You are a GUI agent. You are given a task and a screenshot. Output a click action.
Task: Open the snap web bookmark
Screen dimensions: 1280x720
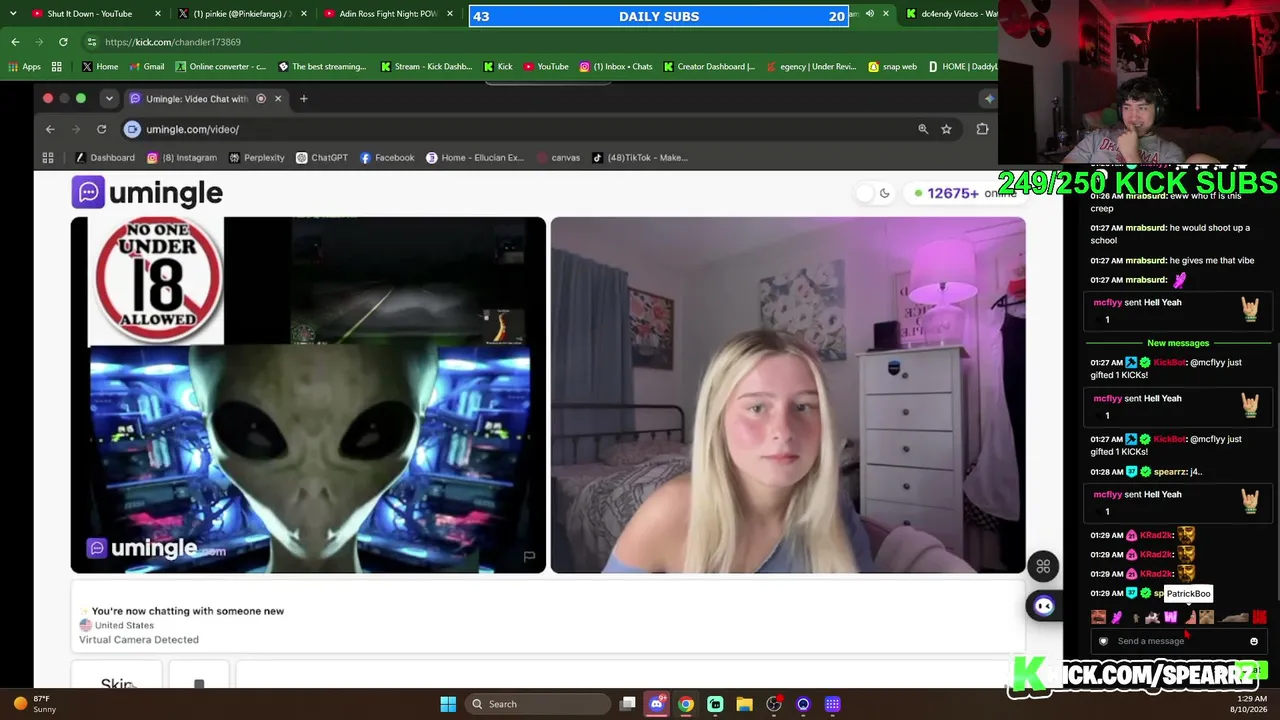[x=893, y=67]
